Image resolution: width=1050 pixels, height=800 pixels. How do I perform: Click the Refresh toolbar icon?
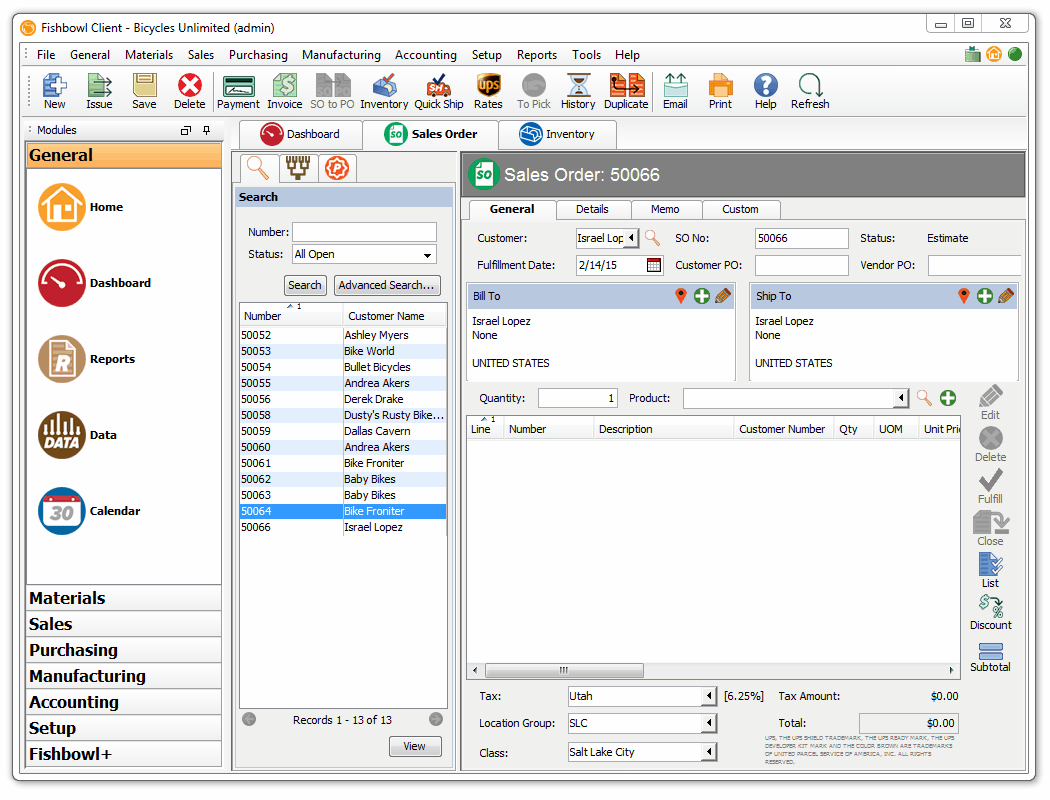pyautogui.click(x=810, y=92)
